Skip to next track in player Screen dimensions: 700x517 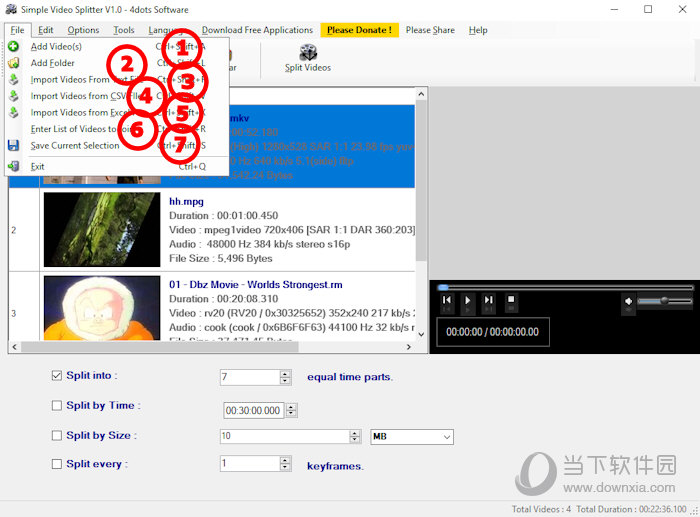(489, 300)
